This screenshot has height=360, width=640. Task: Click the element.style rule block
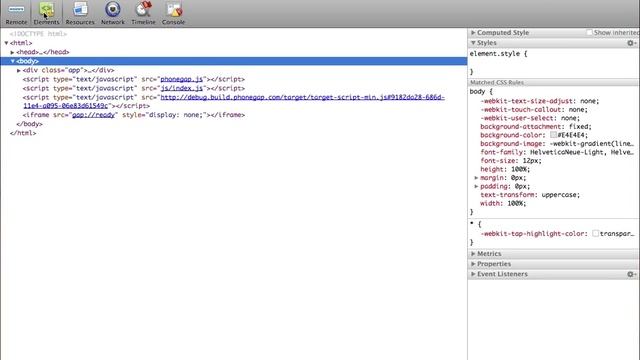(x=553, y=62)
